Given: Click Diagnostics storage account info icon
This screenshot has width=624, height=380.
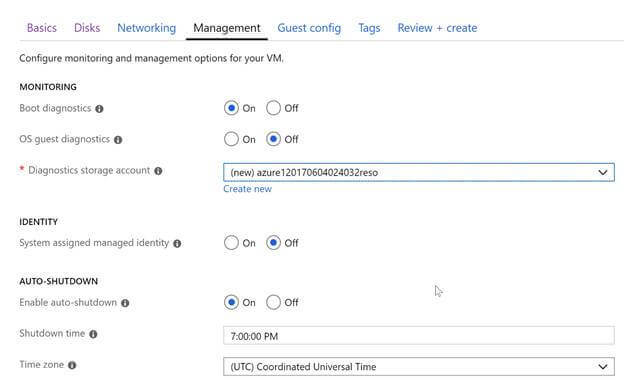Looking at the screenshot, I should coord(158,171).
